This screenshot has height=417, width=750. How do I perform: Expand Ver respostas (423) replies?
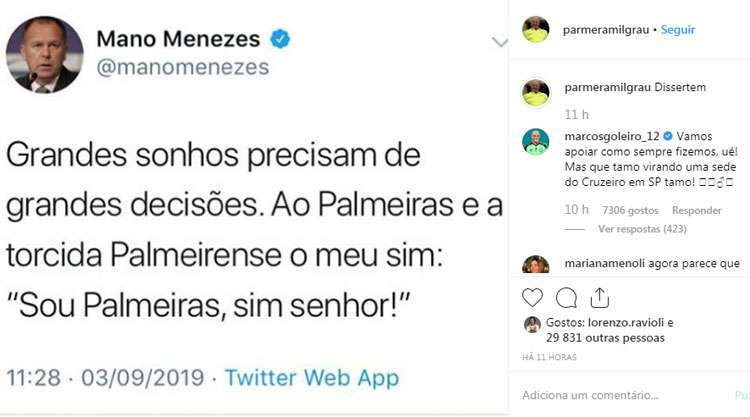pyautogui.click(x=639, y=229)
